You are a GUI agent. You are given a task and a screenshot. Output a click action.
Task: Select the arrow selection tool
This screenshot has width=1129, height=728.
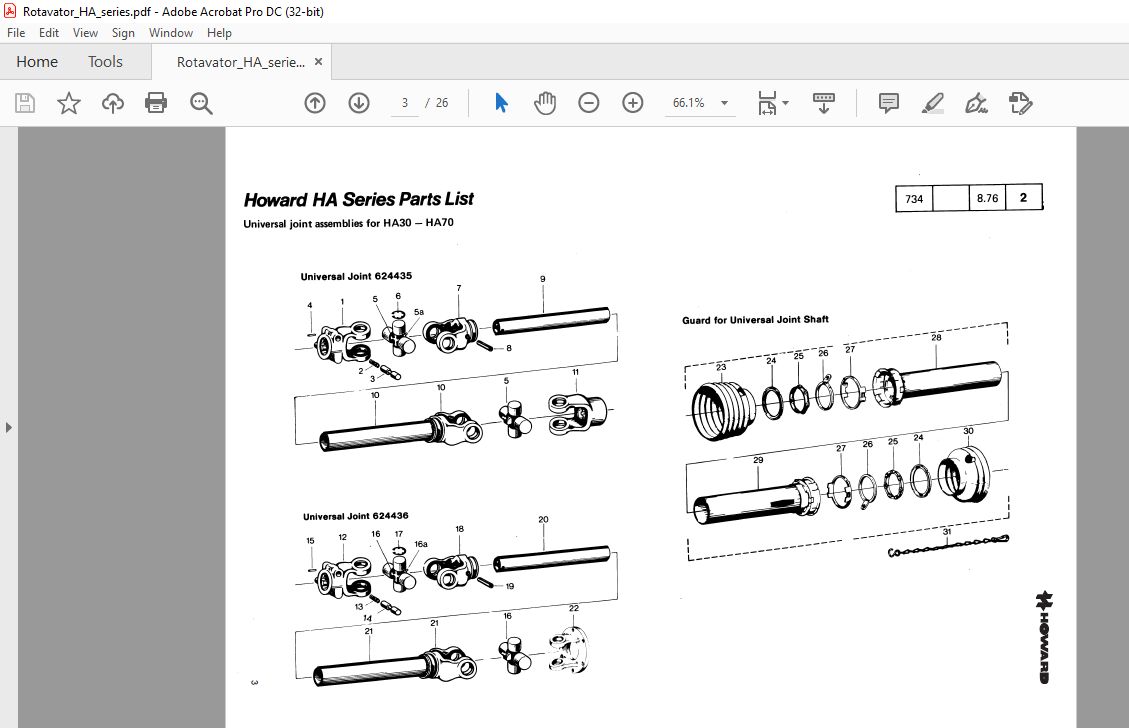tap(501, 101)
